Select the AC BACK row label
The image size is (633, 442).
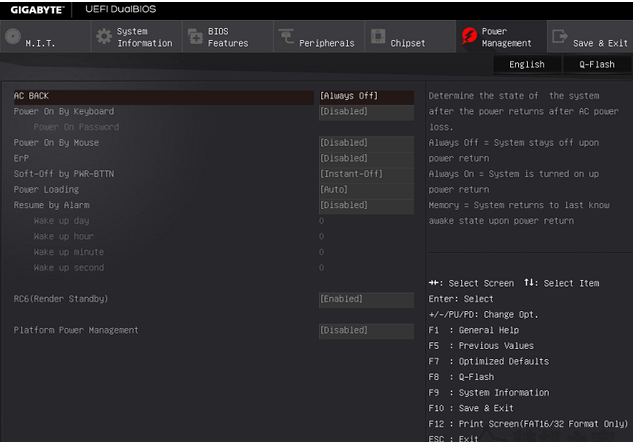pos(31,96)
